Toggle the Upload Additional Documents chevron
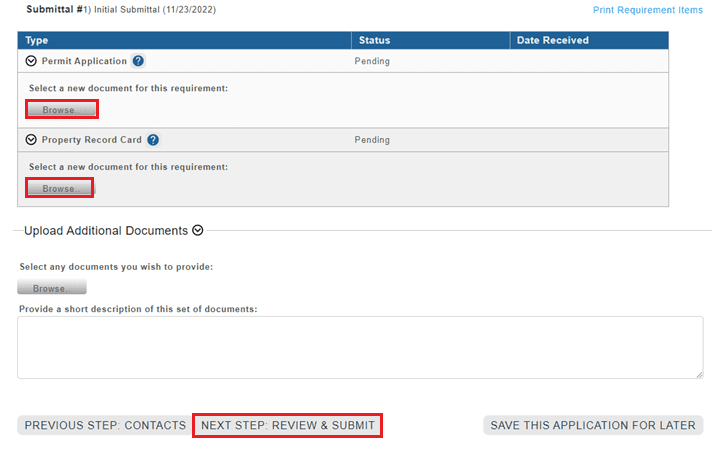Screen dimensions: 720x449 (x=198, y=230)
